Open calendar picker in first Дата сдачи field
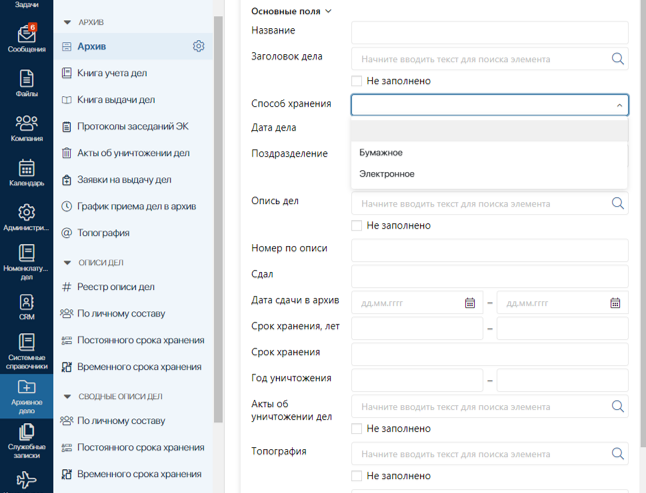The image size is (646, 493). coord(470,303)
